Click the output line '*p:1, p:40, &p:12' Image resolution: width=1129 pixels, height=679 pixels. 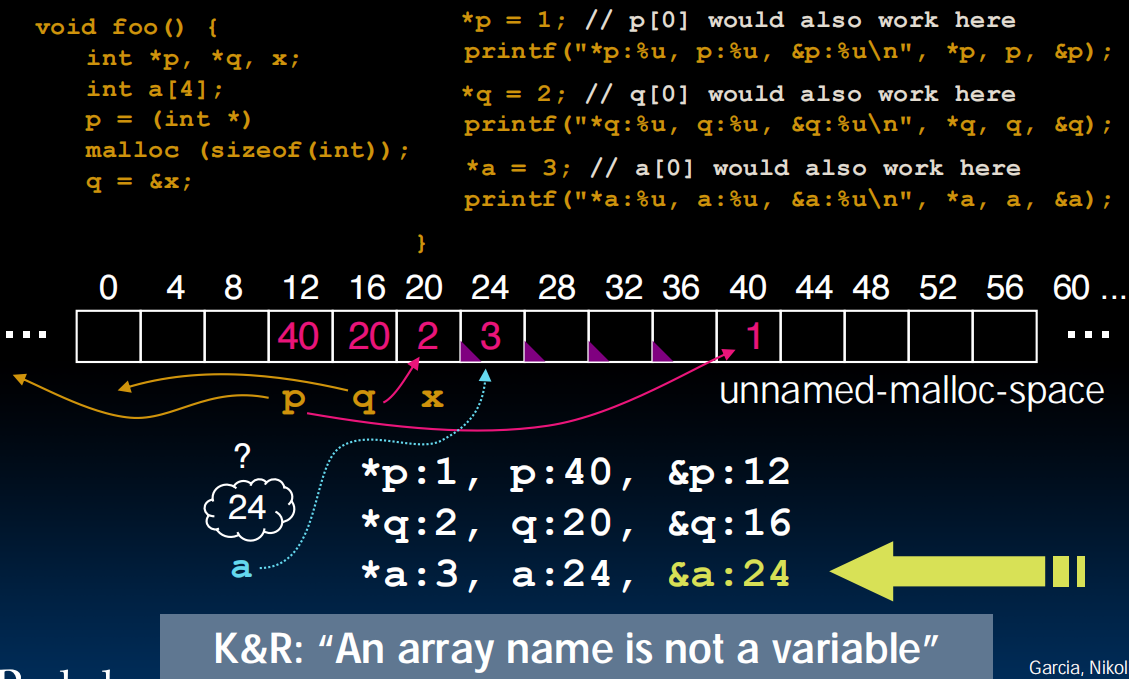click(x=575, y=473)
